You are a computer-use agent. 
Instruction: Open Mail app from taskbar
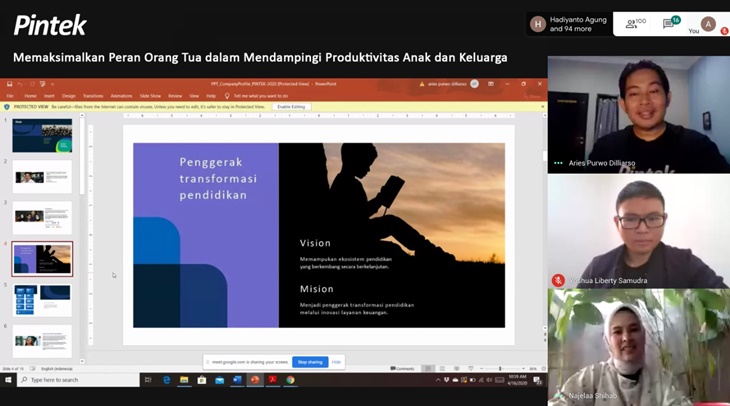tap(219, 380)
